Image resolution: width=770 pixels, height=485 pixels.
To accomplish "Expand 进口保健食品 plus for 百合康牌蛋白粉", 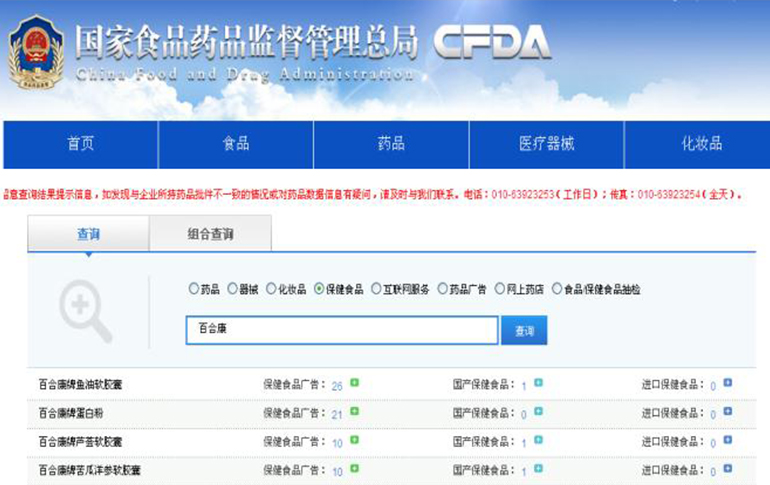I will point(728,411).
